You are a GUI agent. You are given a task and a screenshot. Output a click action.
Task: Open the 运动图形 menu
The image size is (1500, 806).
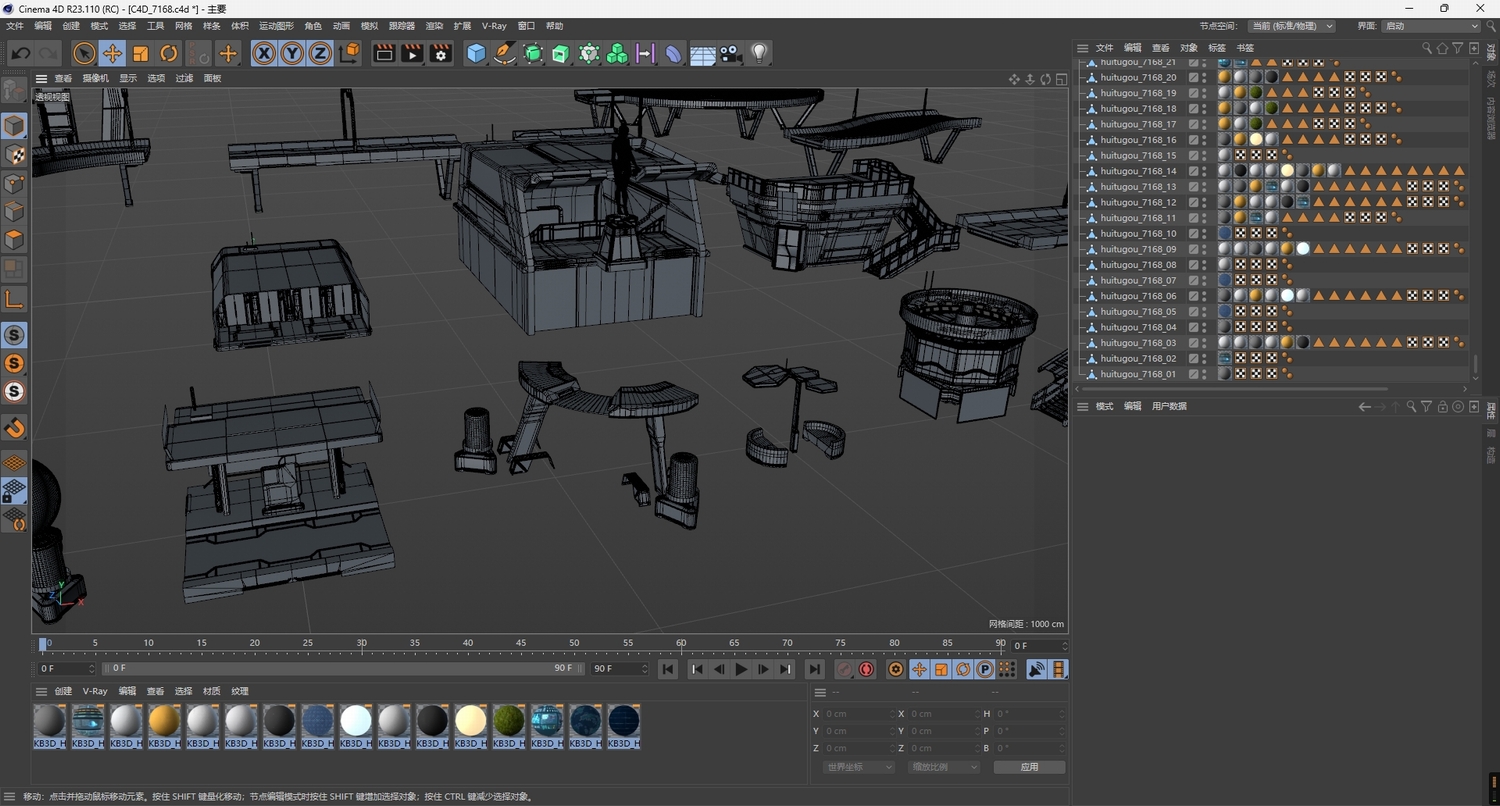click(276, 26)
